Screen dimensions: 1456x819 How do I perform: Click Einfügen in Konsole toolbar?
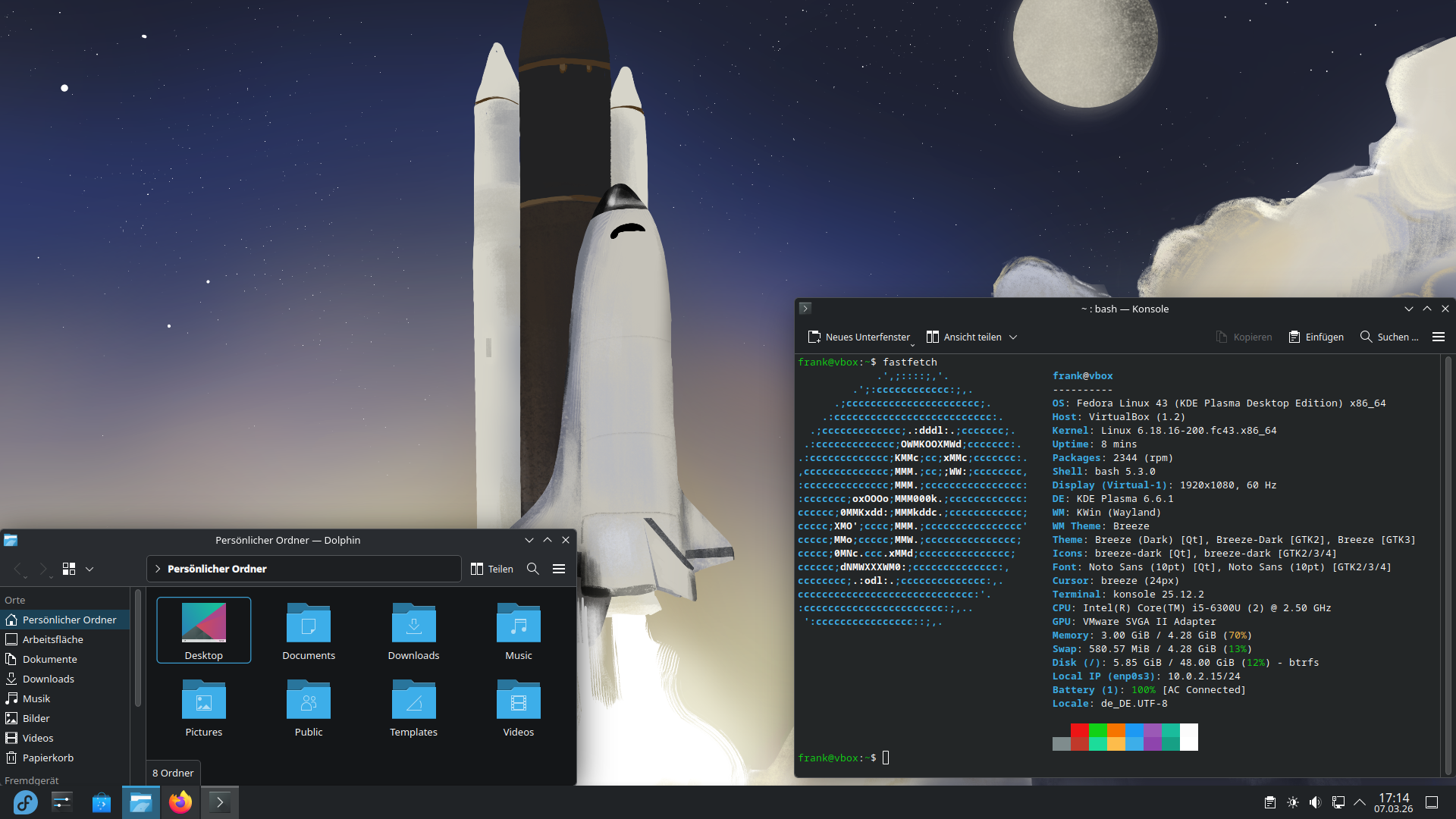[1316, 337]
